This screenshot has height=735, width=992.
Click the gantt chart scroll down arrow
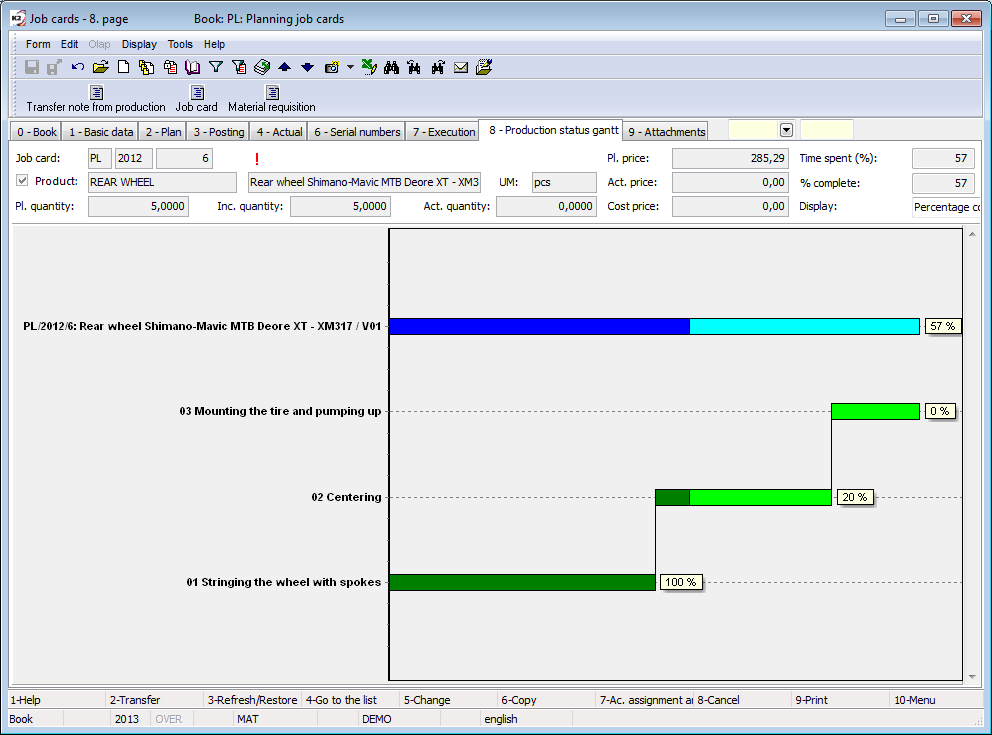tap(970, 677)
